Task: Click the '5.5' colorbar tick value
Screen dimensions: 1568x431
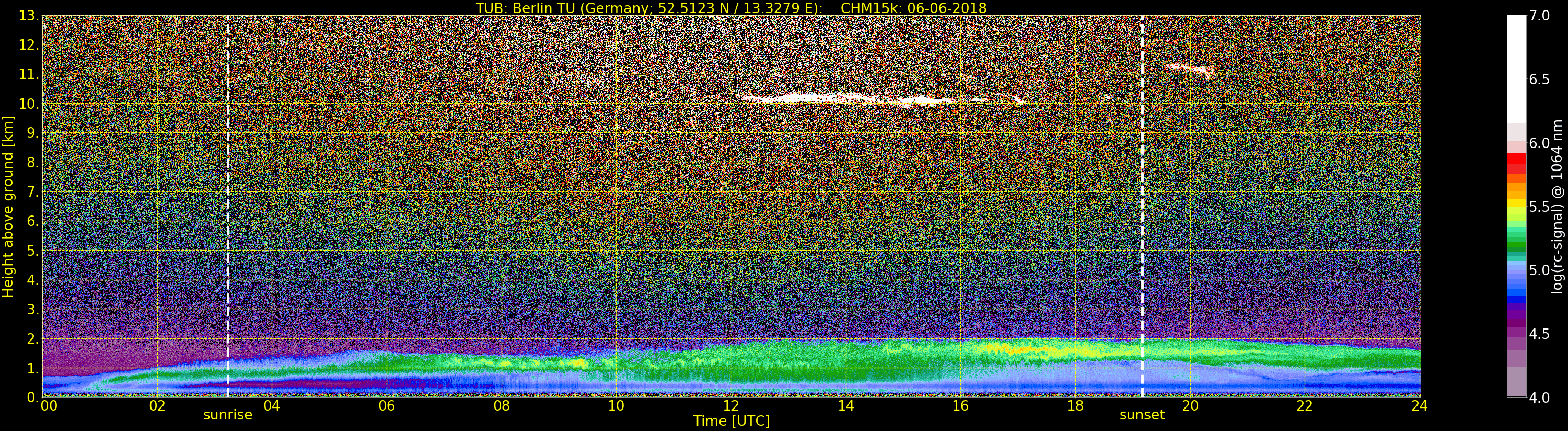Action: point(1539,207)
